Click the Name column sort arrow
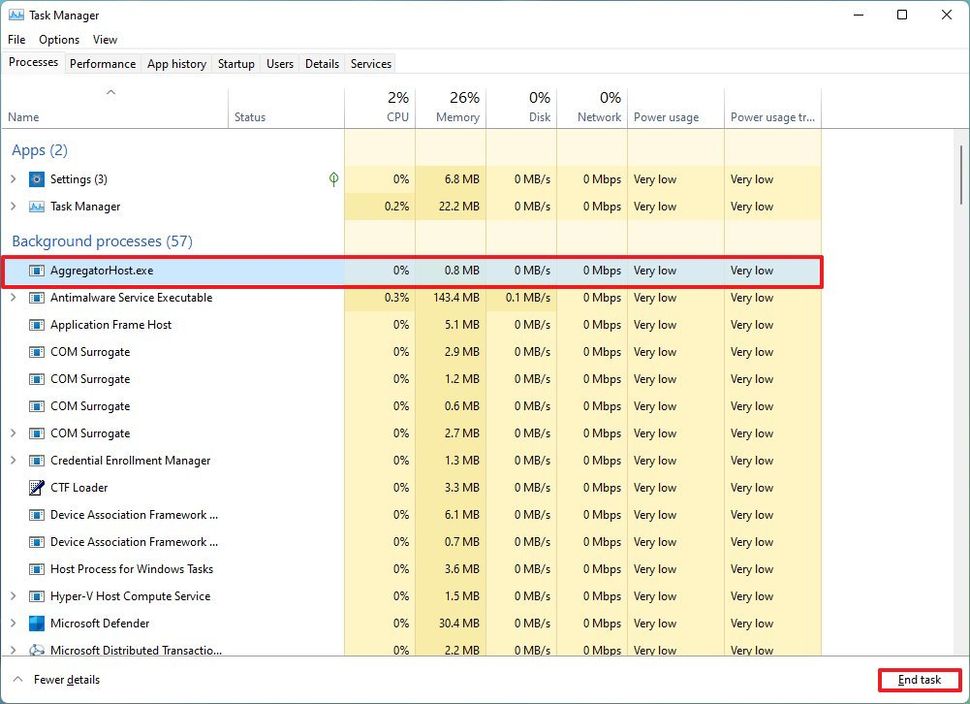The width and height of the screenshot is (970, 704). pos(111,93)
